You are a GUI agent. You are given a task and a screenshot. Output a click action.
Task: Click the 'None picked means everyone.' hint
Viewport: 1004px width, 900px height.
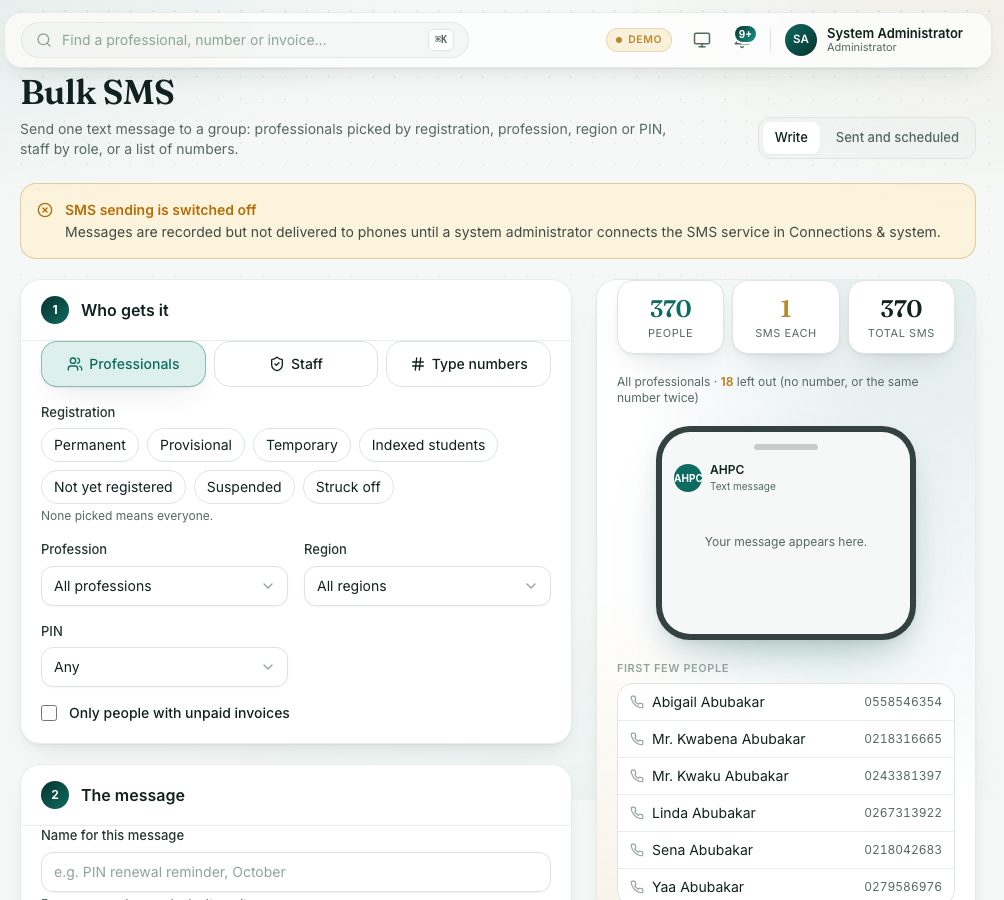pos(127,516)
